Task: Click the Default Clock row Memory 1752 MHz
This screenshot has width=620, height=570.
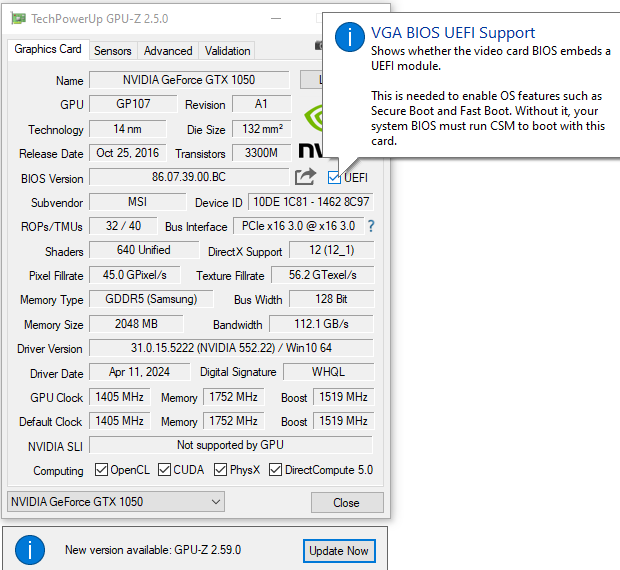Action: (x=233, y=421)
